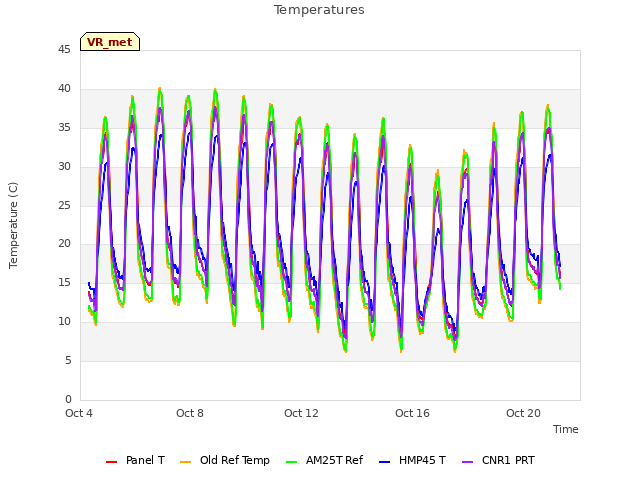The width and height of the screenshot is (640, 480).
Task: Select the Oct 20 x-axis tick
Action: (523, 413)
